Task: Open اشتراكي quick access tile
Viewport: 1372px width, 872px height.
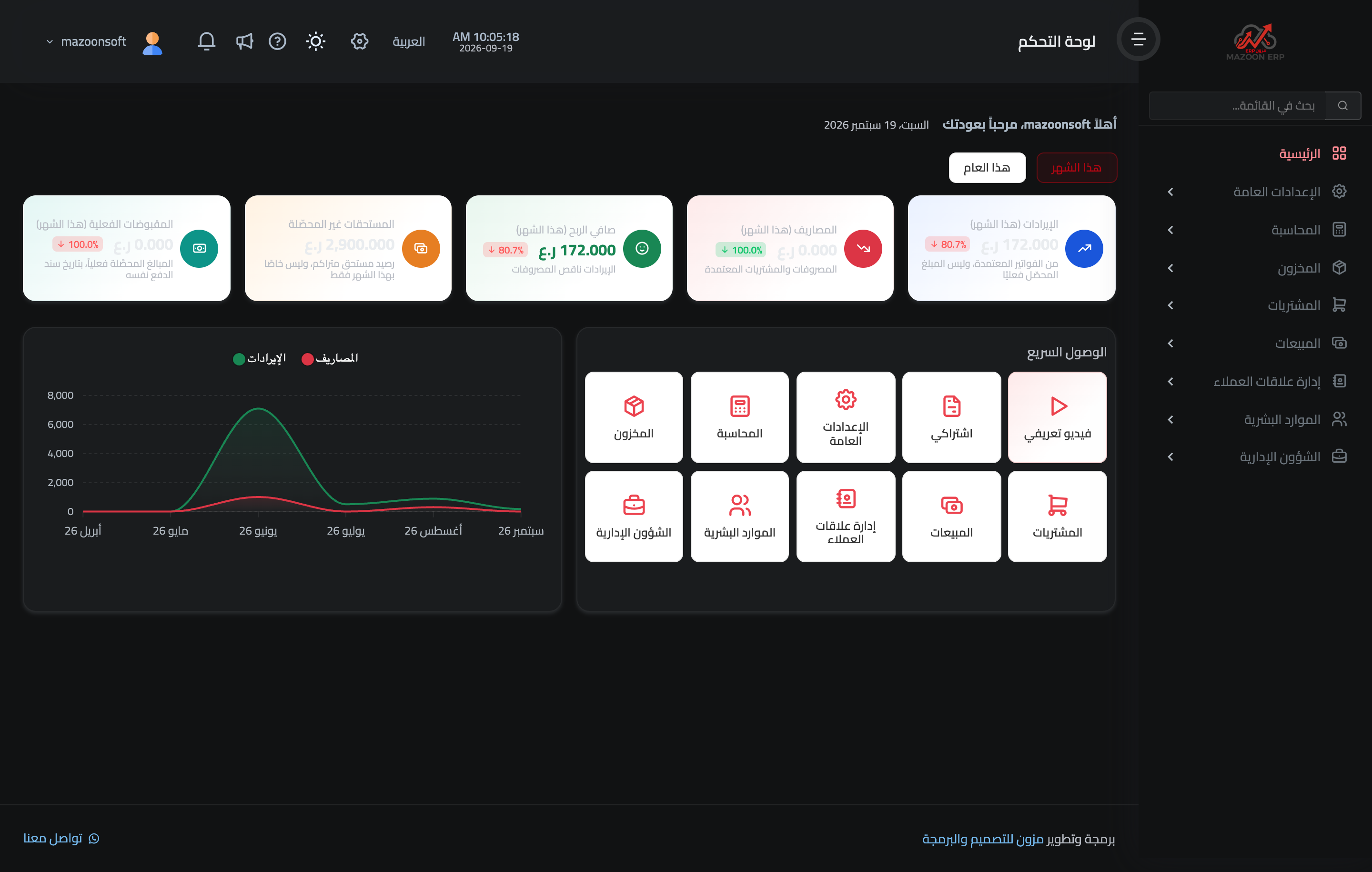Action: click(x=951, y=417)
